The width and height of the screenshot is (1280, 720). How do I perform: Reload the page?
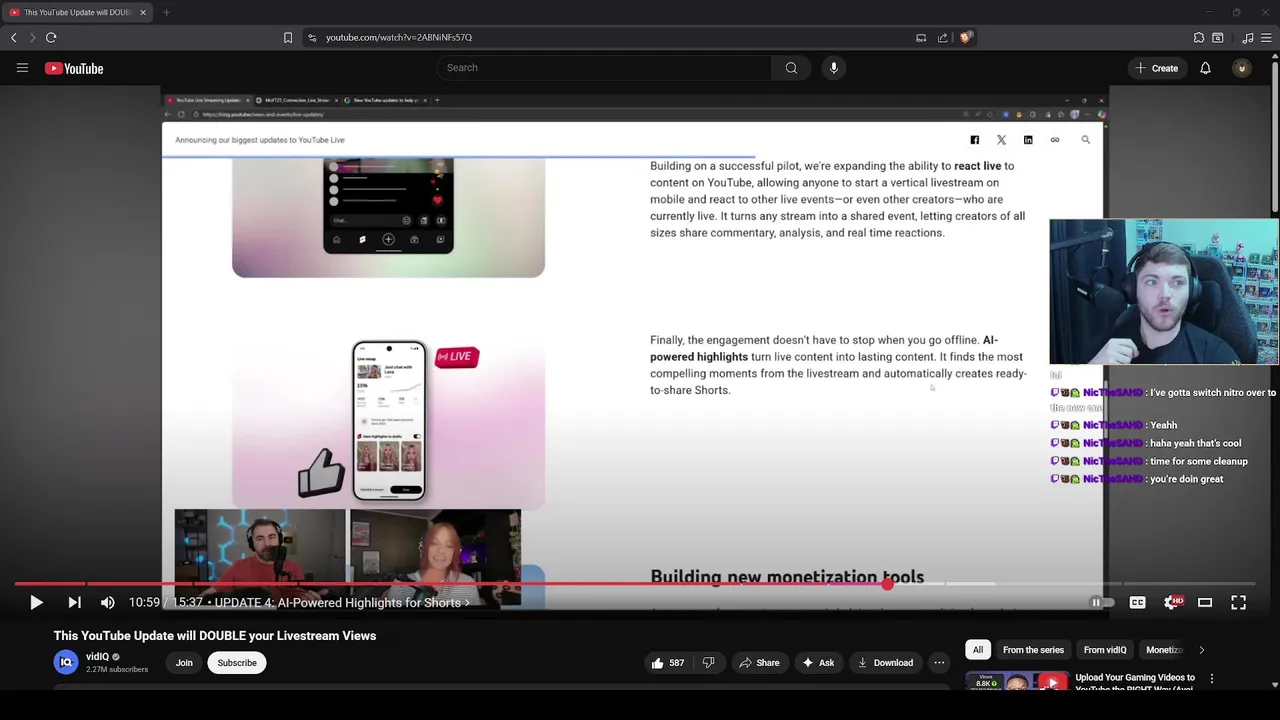pos(51,37)
